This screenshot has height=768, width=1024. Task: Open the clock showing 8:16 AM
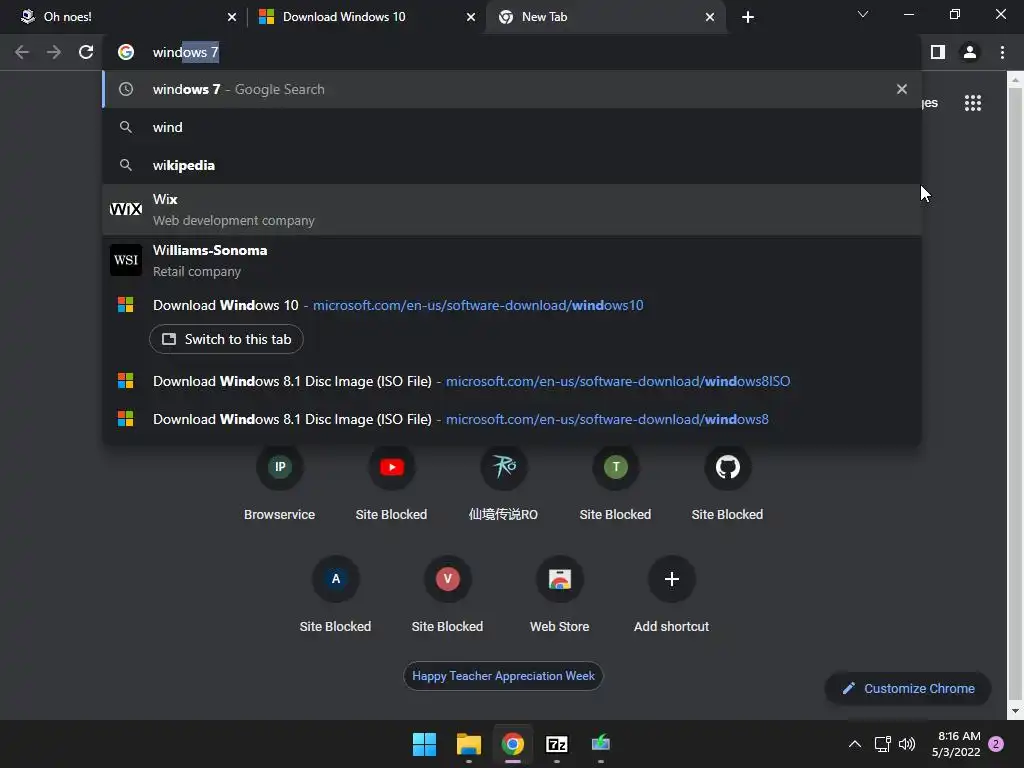coord(956,744)
